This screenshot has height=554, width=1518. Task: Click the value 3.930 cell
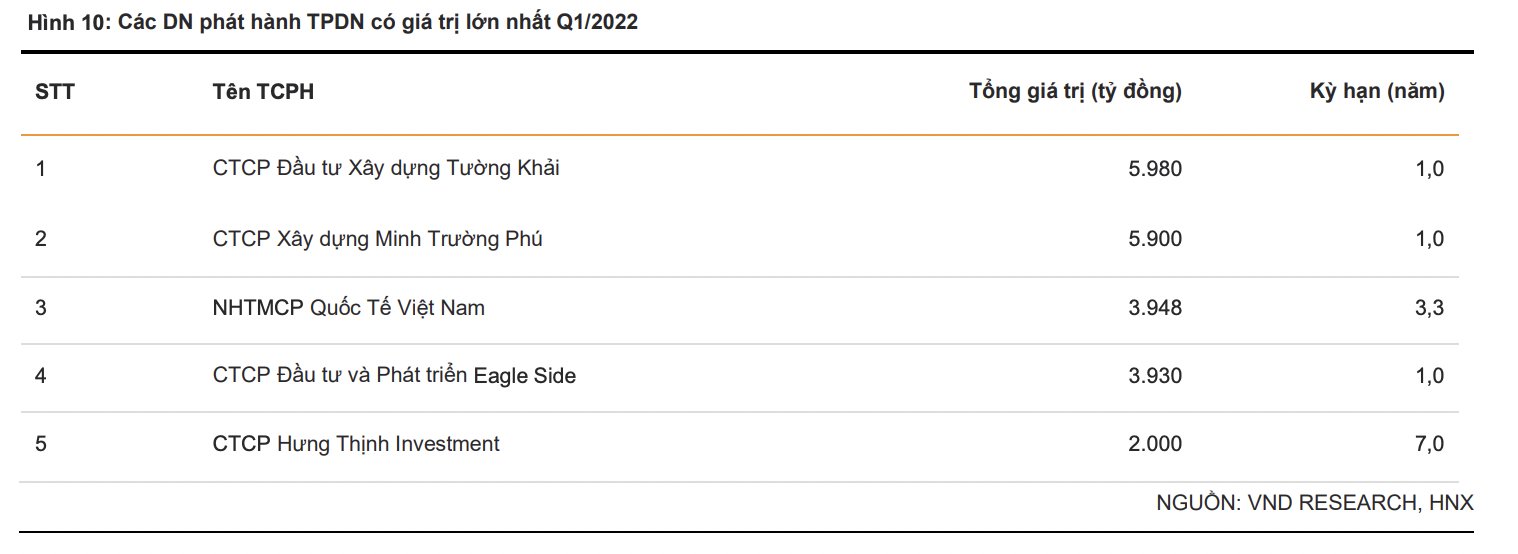(1154, 376)
